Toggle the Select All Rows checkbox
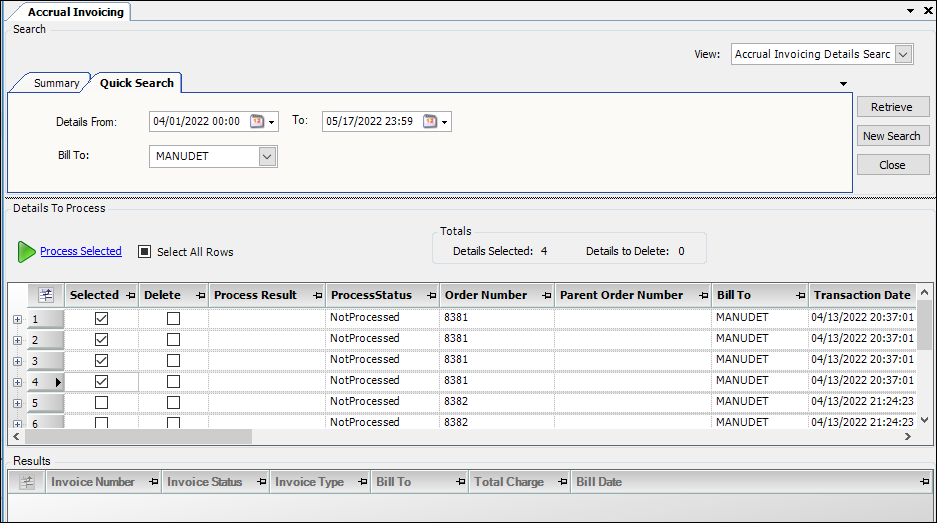Viewport: 937px width, 523px height. coord(145,252)
